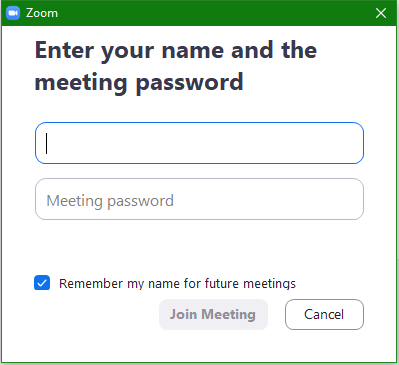Screen dimensions: 399x365
Task: Click the 'Enter your name' heading
Action: 176,50
